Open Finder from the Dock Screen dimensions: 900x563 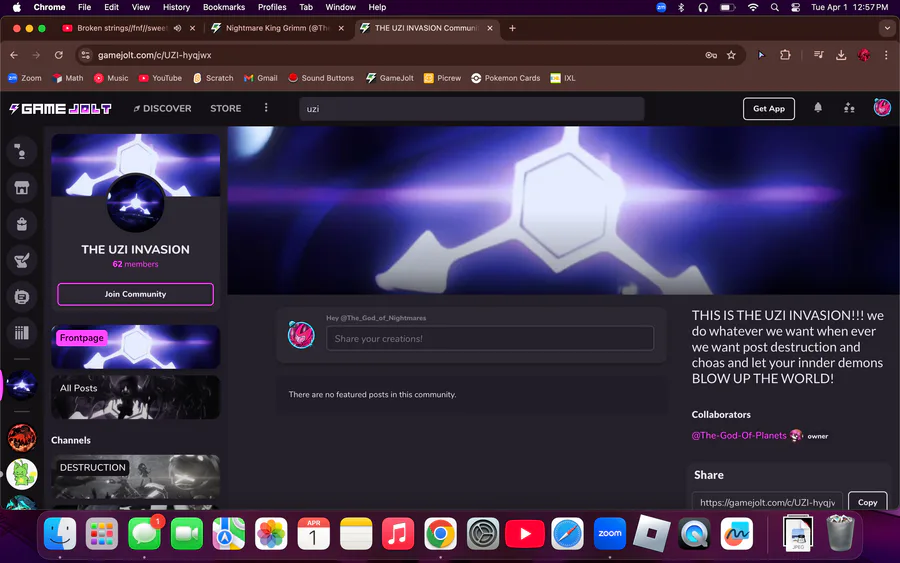pos(60,534)
